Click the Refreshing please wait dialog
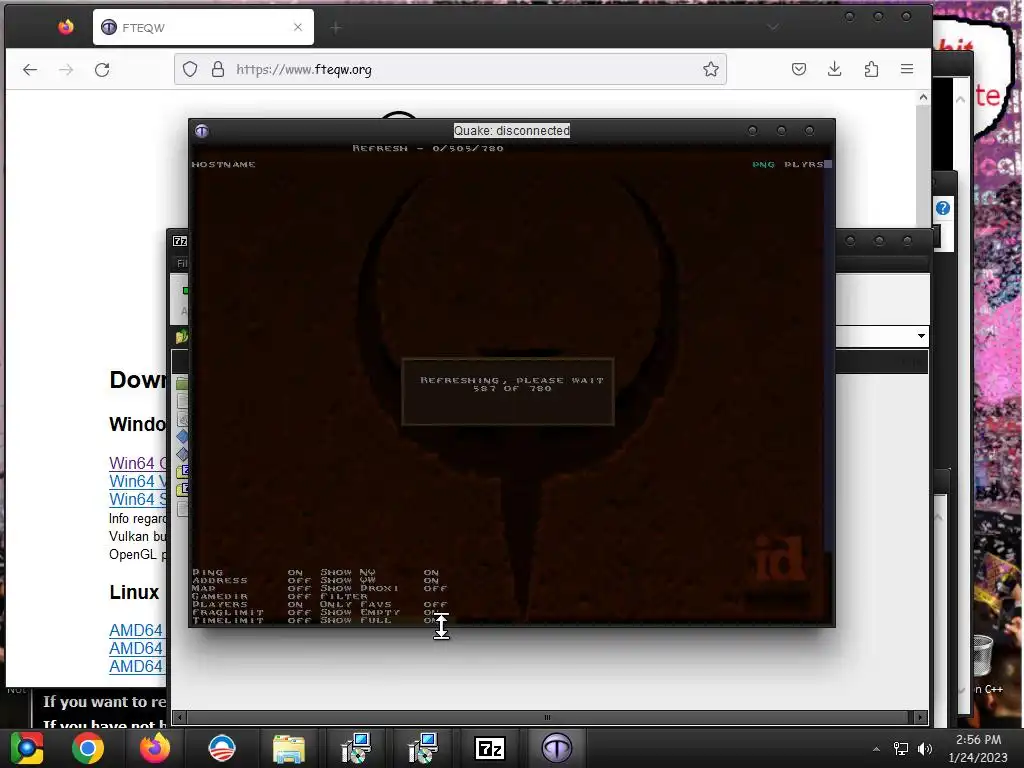The image size is (1024, 768). [508, 391]
